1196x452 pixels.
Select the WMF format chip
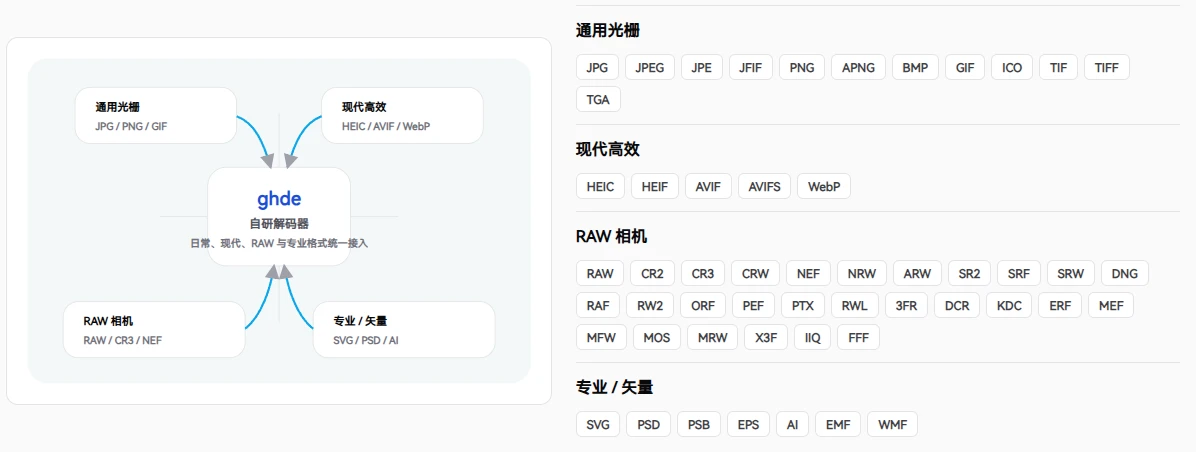pyautogui.click(x=893, y=424)
